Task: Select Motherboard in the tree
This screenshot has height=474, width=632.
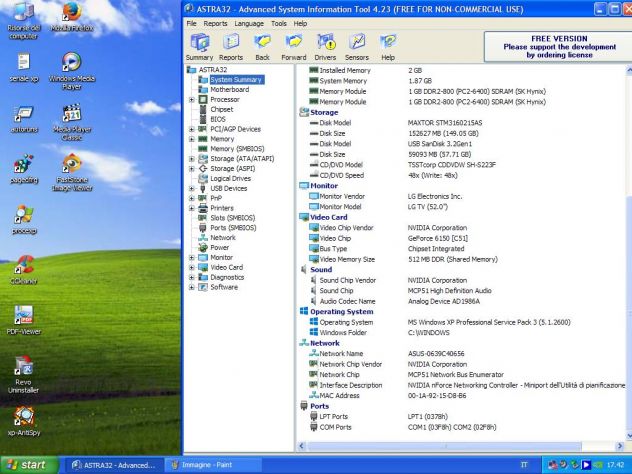Action: (x=229, y=89)
